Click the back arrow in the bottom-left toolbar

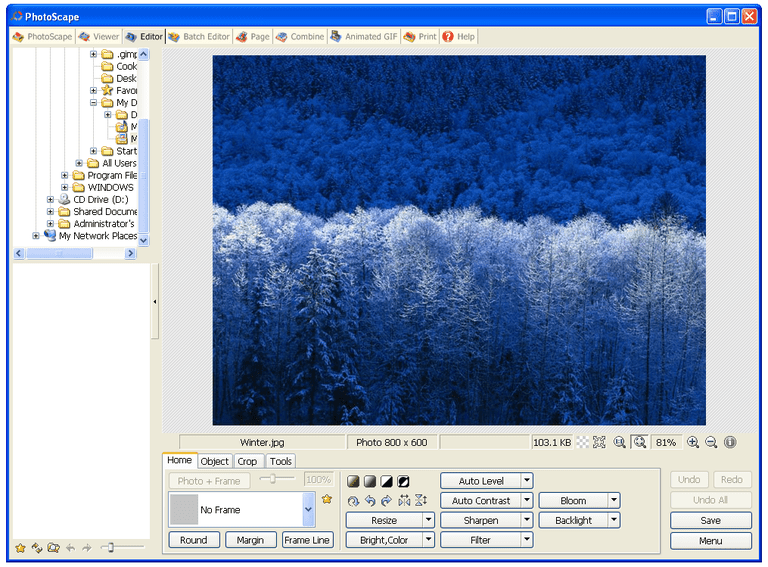71,548
